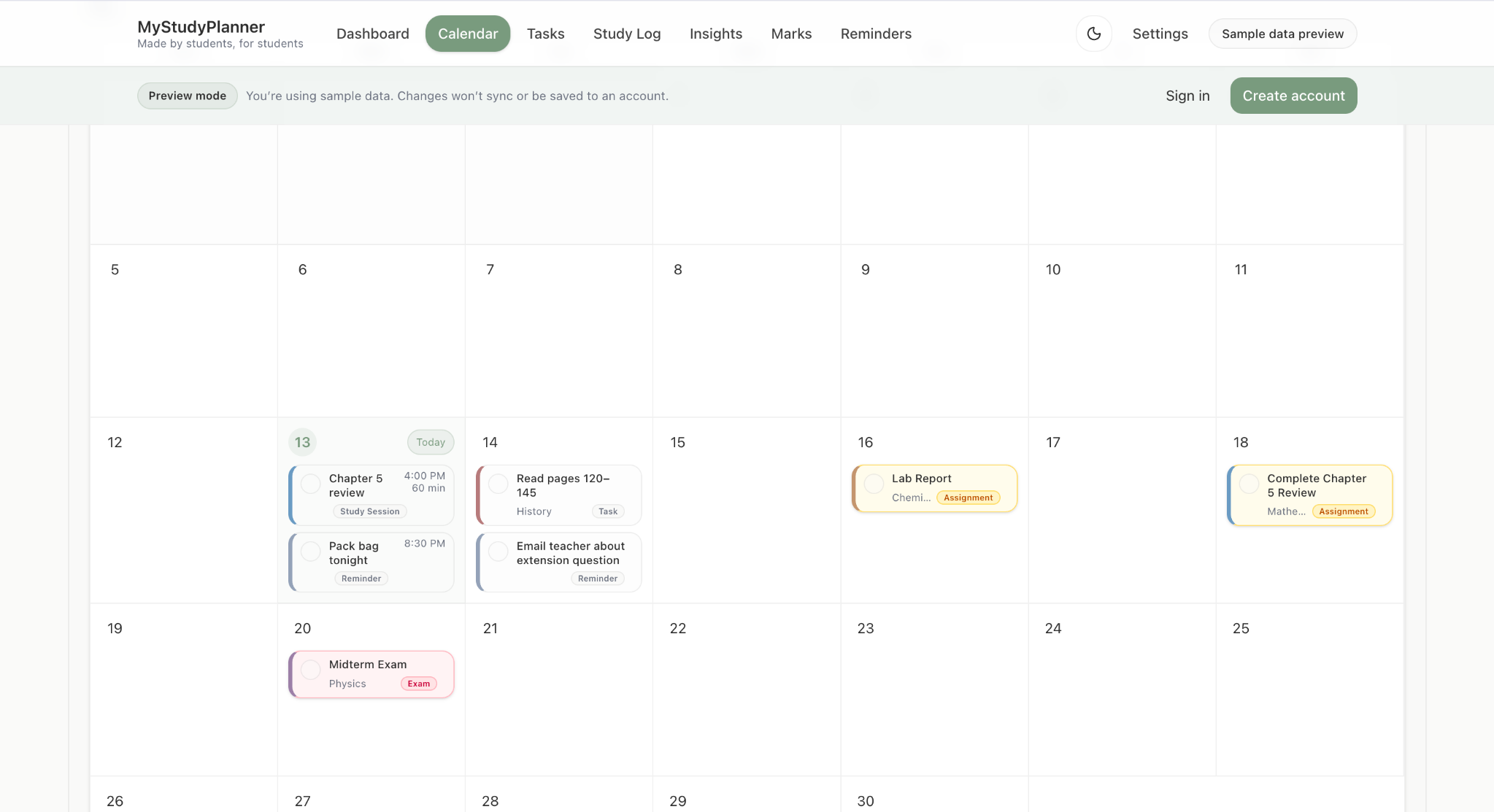Mark "Chapter 5 review" as complete
The width and height of the screenshot is (1494, 812).
pos(310,483)
